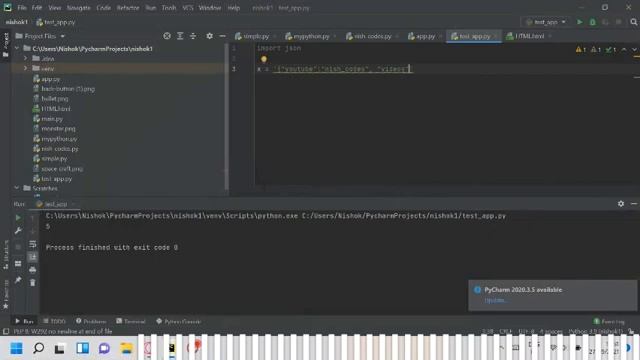Open the test_app run configuration dropdown
This screenshot has height=360, width=640.
coord(546,22)
